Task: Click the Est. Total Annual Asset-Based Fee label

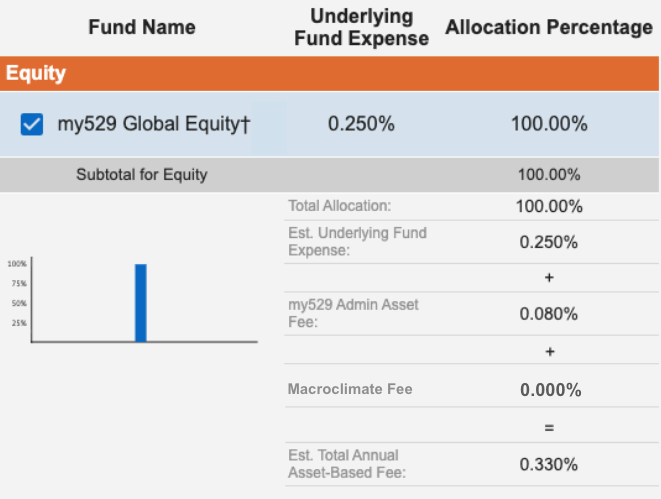Action: [x=347, y=464]
